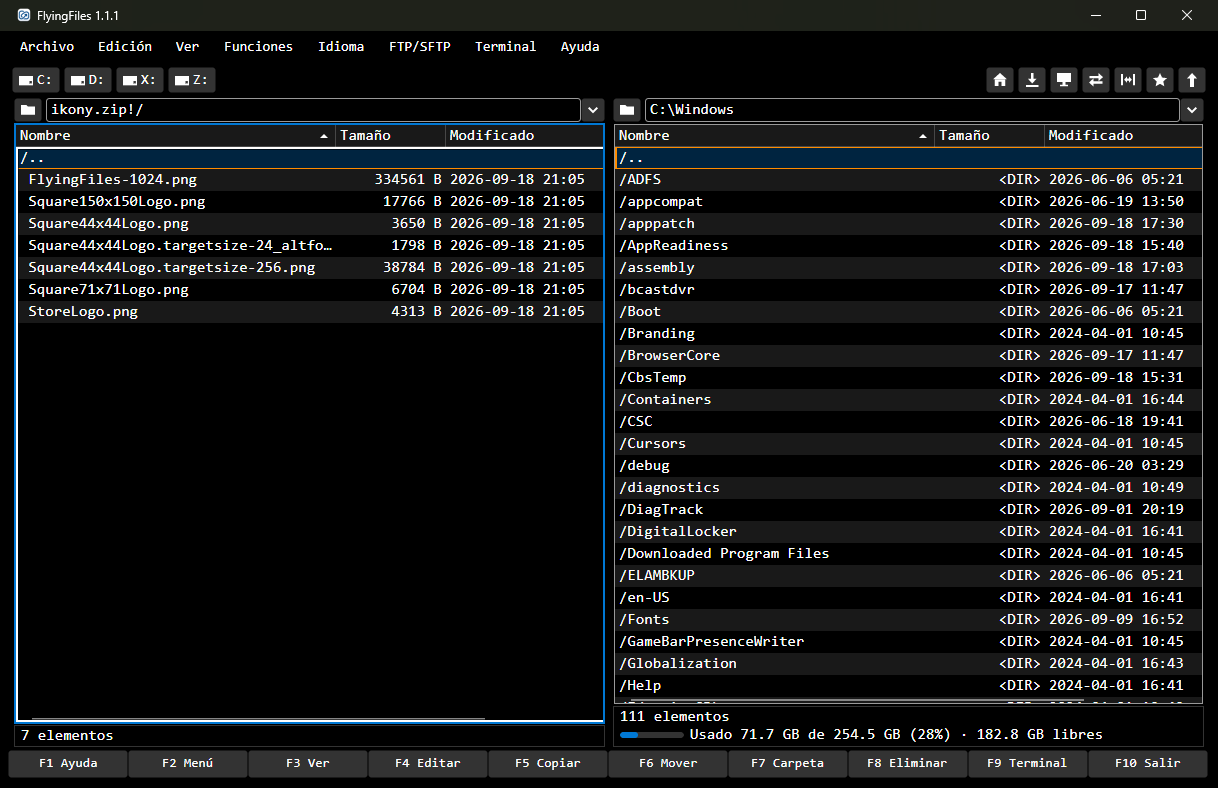
Task: Click the F8 Eliminar button
Action: click(907, 763)
